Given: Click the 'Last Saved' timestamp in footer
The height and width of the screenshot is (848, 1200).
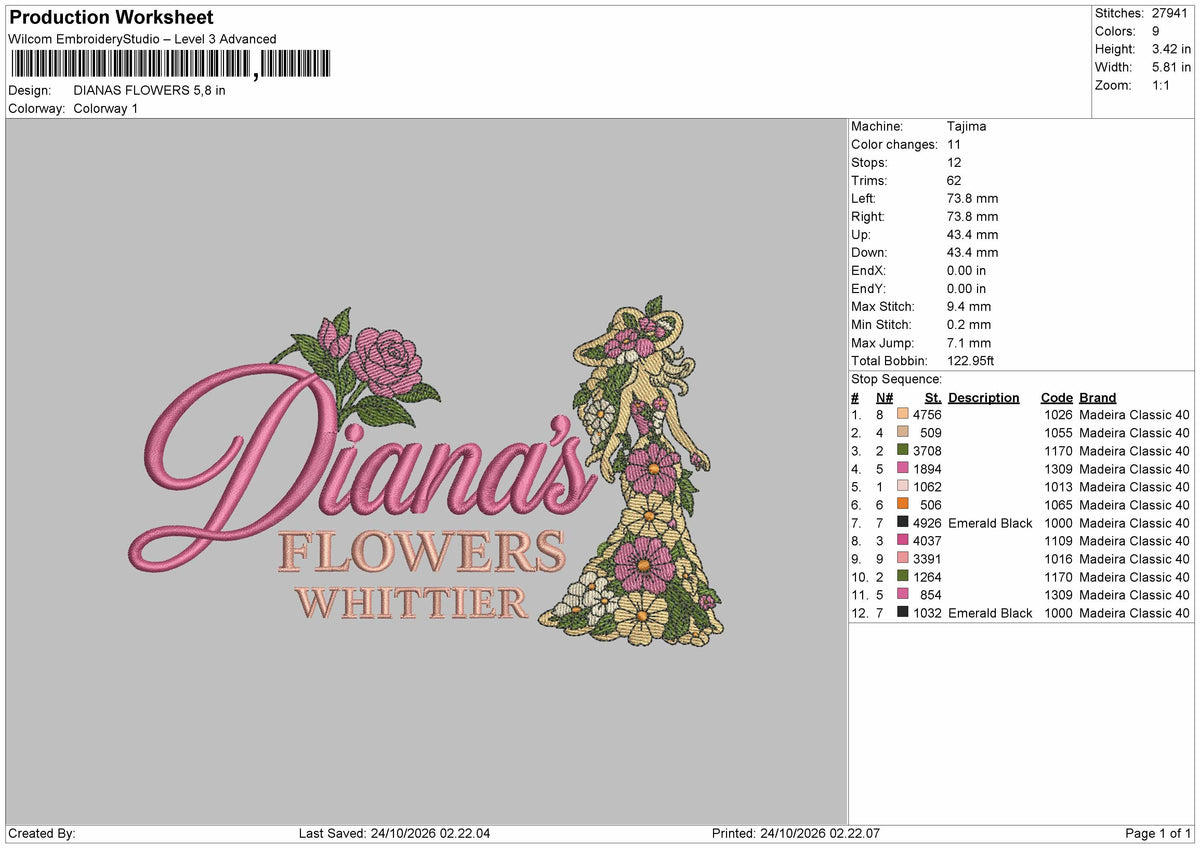Looking at the screenshot, I should pyautogui.click(x=395, y=834).
